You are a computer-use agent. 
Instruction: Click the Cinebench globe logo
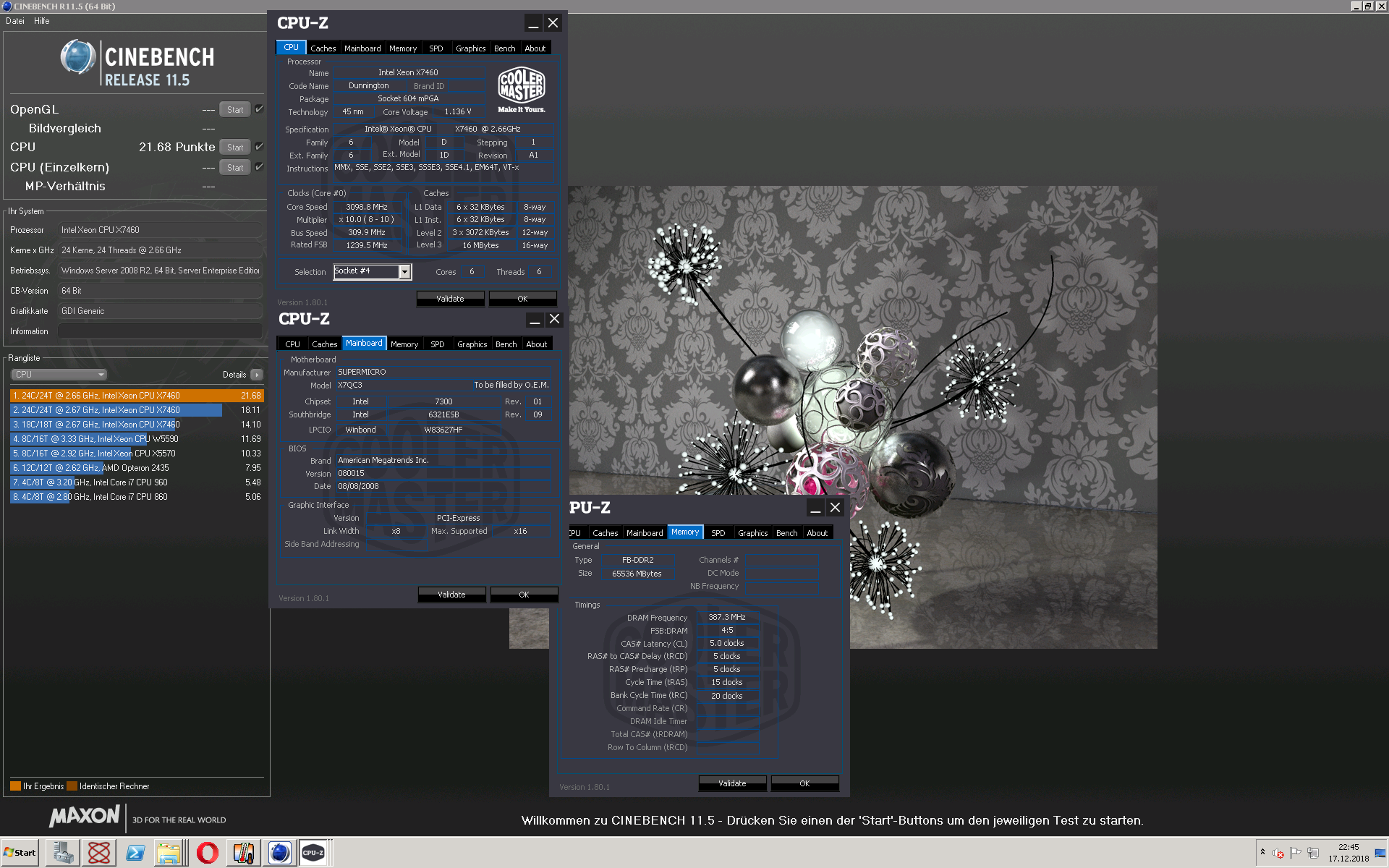(78, 57)
